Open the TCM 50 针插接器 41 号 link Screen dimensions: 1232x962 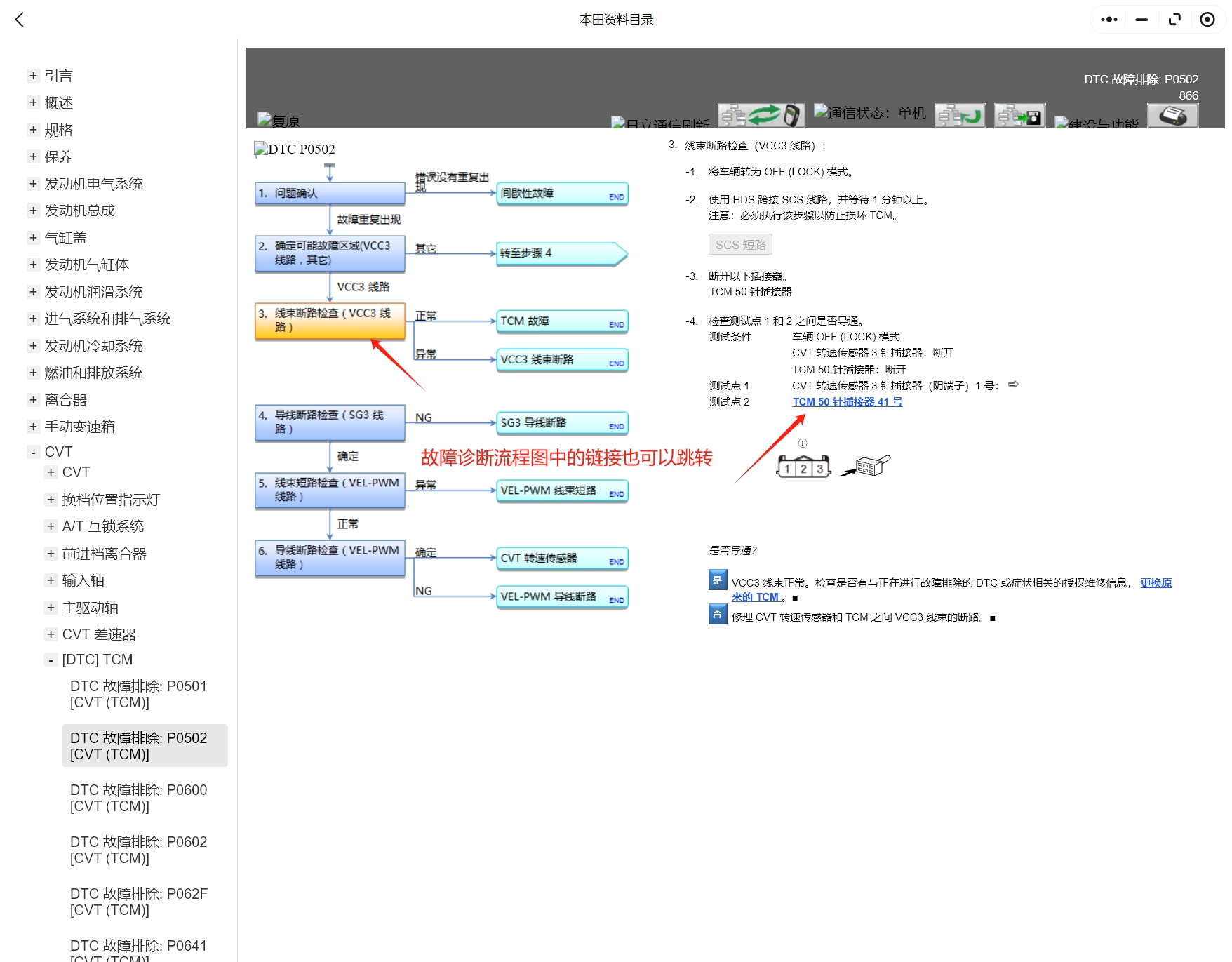pyautogui.click(x=847, y=401)
